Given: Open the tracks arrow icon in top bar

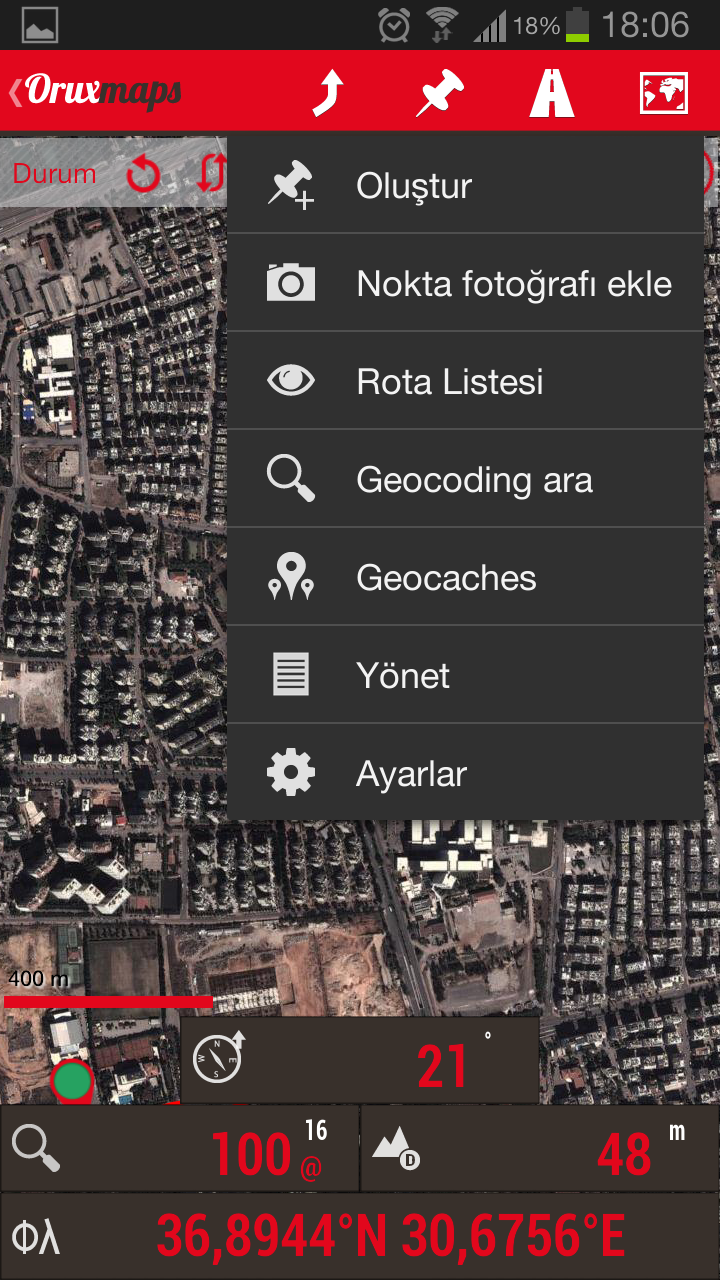Looking at the screenshot, I should pyautogui.click(x=328, y=92).
